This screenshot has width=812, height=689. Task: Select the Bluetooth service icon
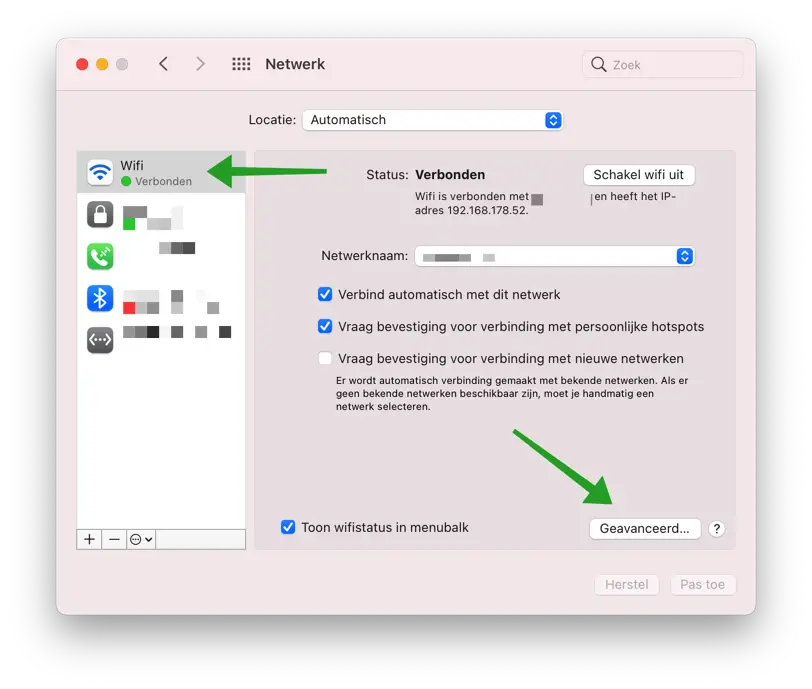(x=100, y=298)
